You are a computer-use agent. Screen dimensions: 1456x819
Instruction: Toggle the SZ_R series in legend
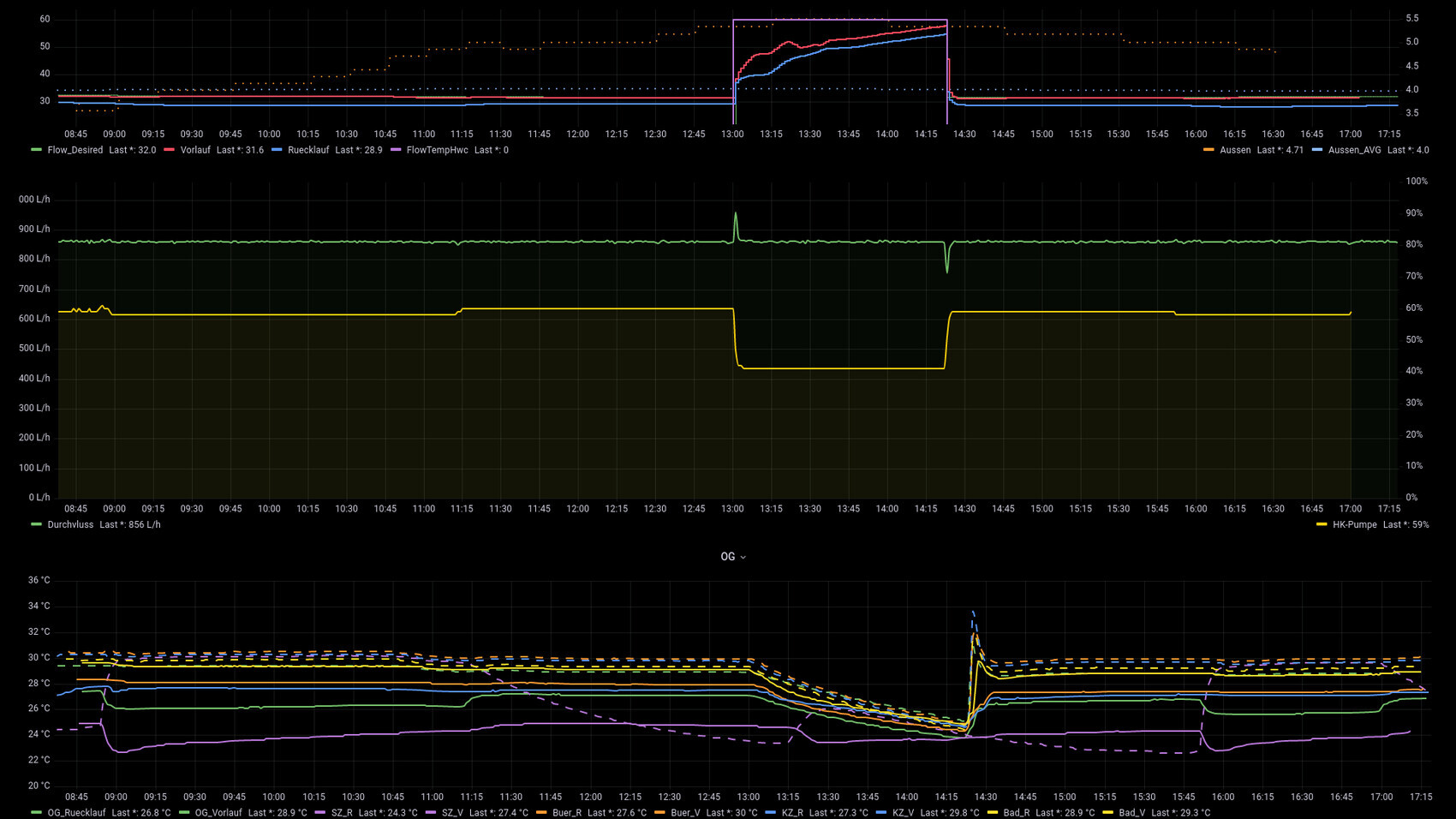(x=341, y=812)
